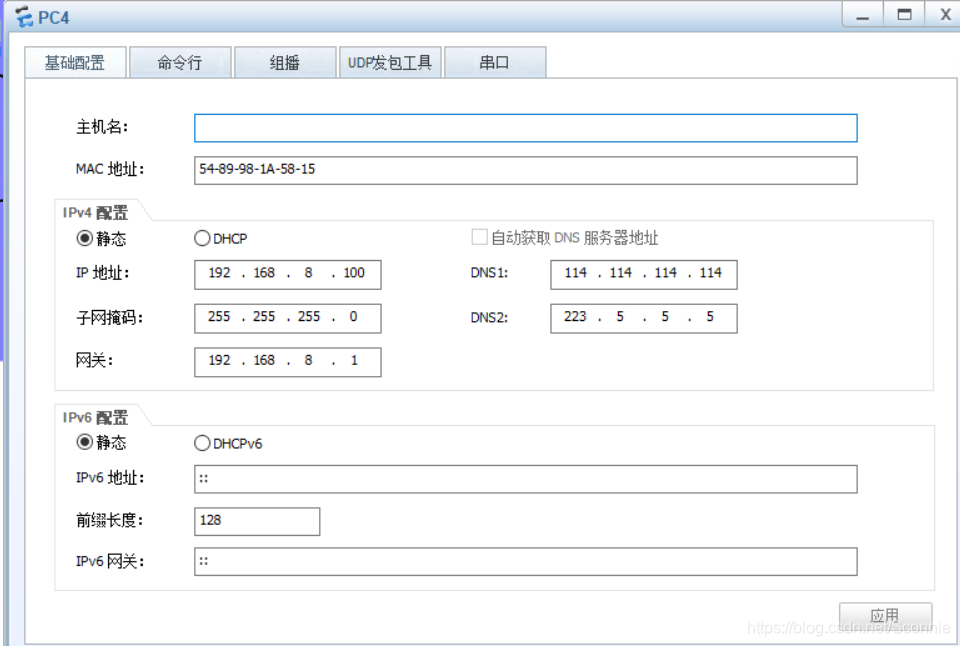Click the 子网掩码 field 255.255.255.0
The height and width of the screenshot is (646, 960).
click(288, 318)
